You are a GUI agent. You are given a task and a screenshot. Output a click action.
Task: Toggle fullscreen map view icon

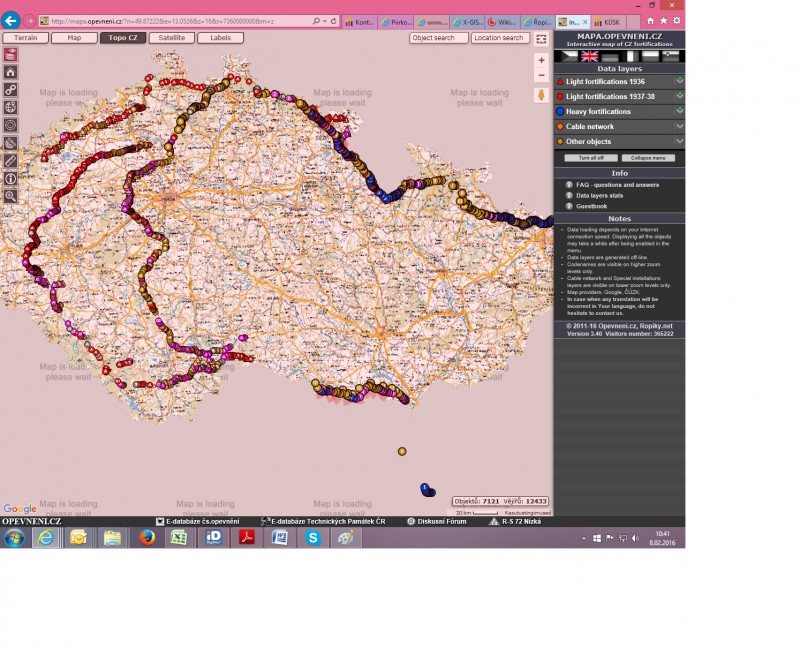541,39
